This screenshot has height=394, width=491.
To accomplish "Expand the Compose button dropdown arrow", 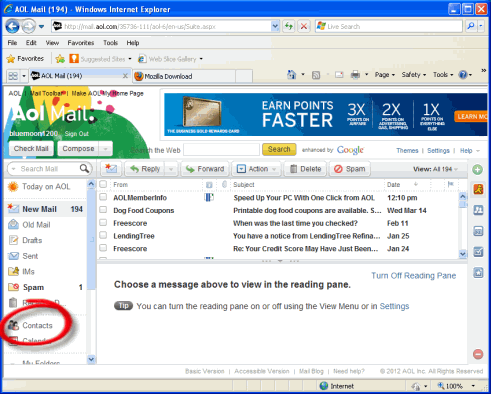I will point(106,149).
